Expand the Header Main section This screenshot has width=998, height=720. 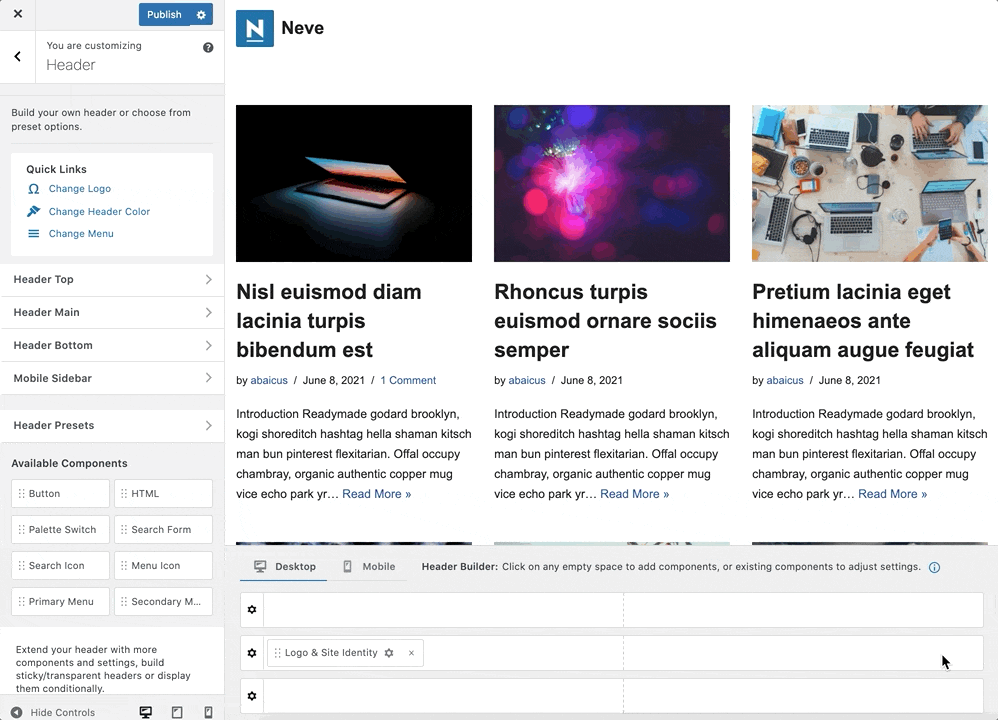coord(112,313)
